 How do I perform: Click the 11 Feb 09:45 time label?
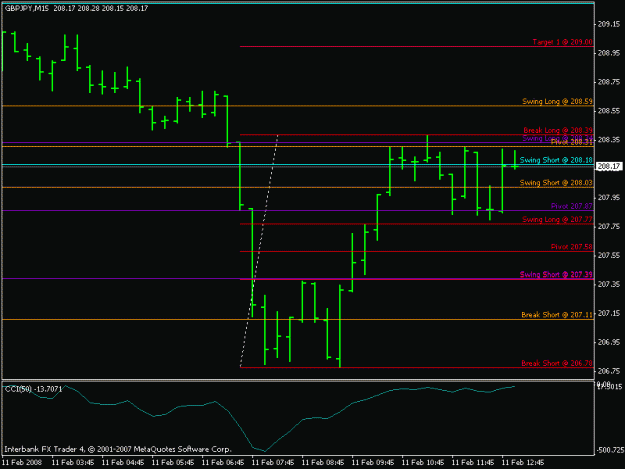373,462
